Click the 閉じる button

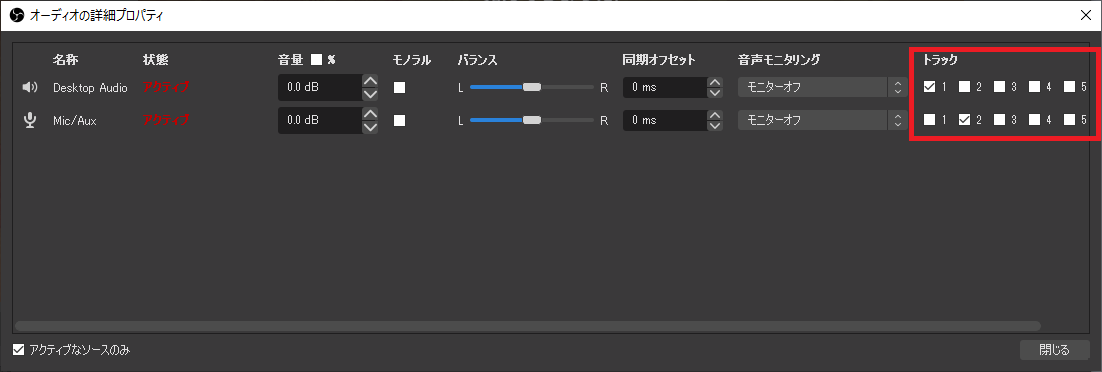1054,349
